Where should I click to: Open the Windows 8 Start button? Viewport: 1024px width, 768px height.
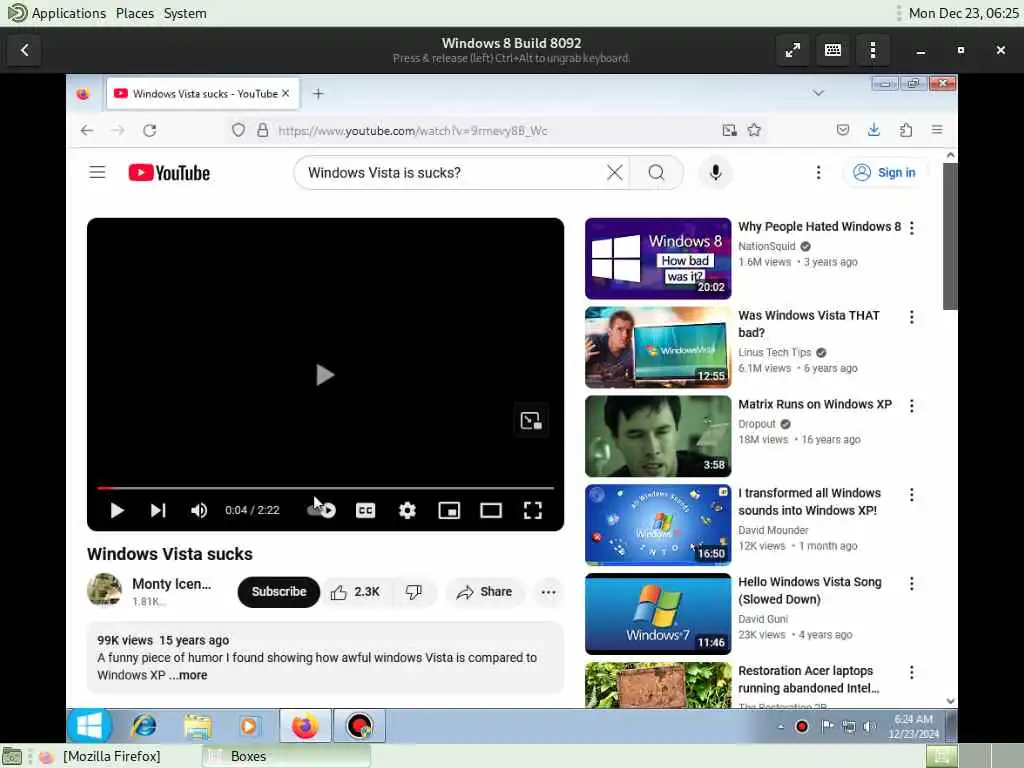[x=89, y=726]
